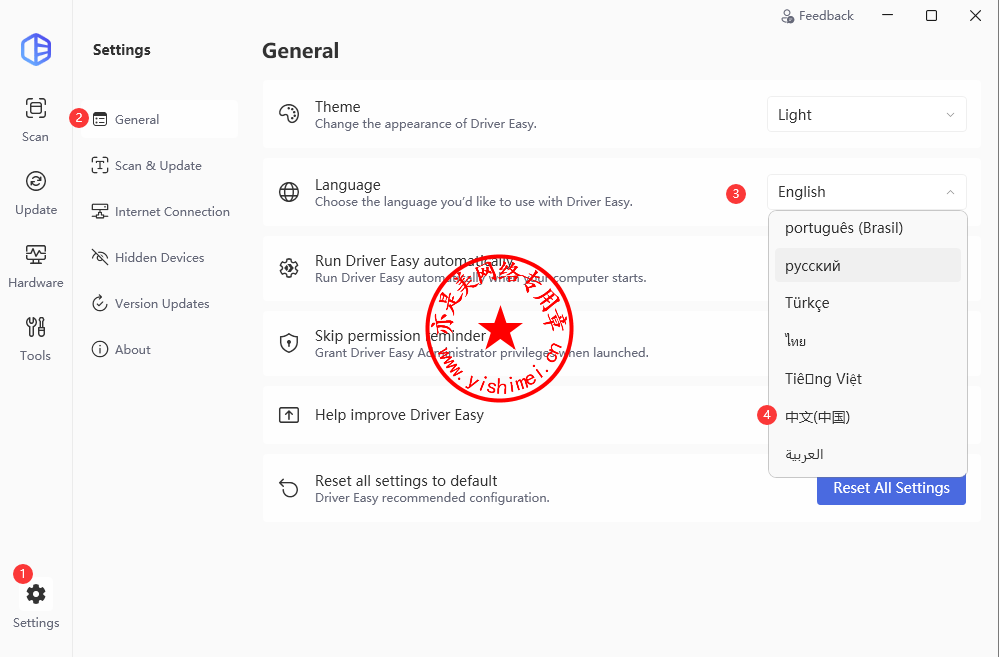Click 'Change the appearance of Driver Easy.' text
Viewport: 999px width, 657px height.
pos(426,124)
